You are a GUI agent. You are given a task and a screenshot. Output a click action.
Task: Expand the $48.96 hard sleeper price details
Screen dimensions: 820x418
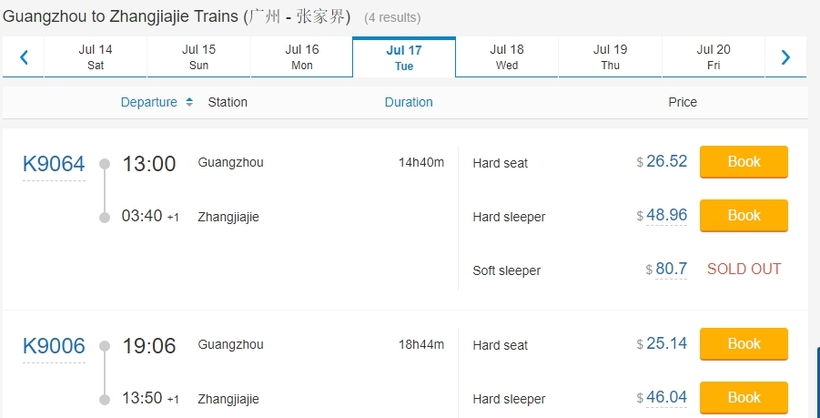667,215
